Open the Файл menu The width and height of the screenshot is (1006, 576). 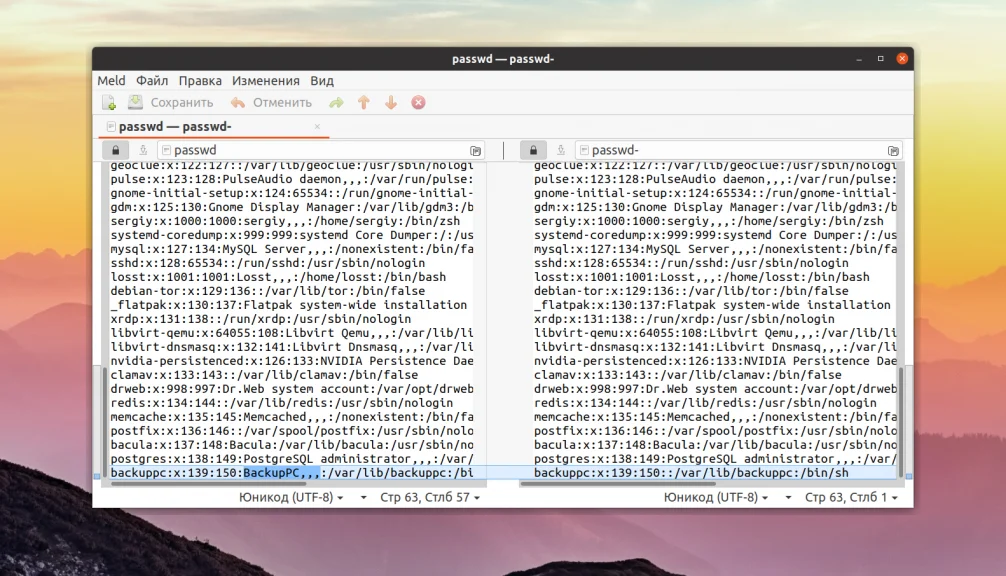[152, 81]
